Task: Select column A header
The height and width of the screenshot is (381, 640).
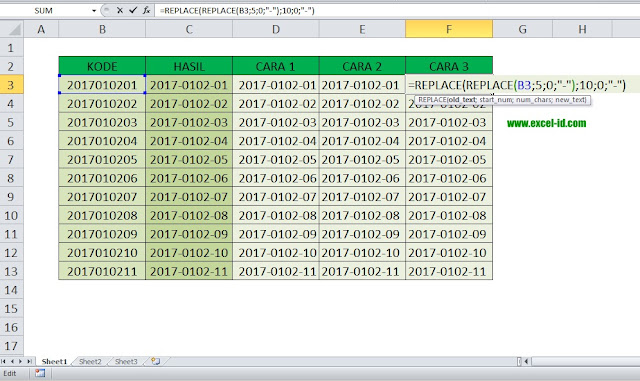Action: tap(41, 29)
